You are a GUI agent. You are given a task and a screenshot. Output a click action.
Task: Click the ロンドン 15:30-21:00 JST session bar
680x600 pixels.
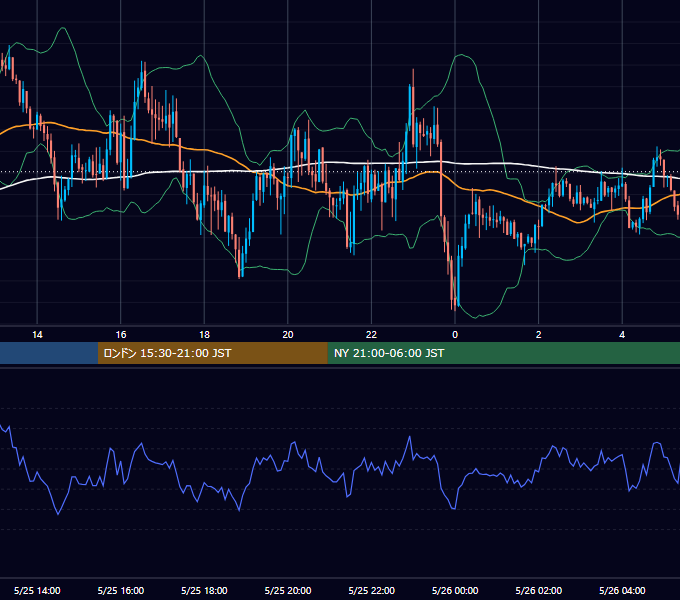point(212,353)
